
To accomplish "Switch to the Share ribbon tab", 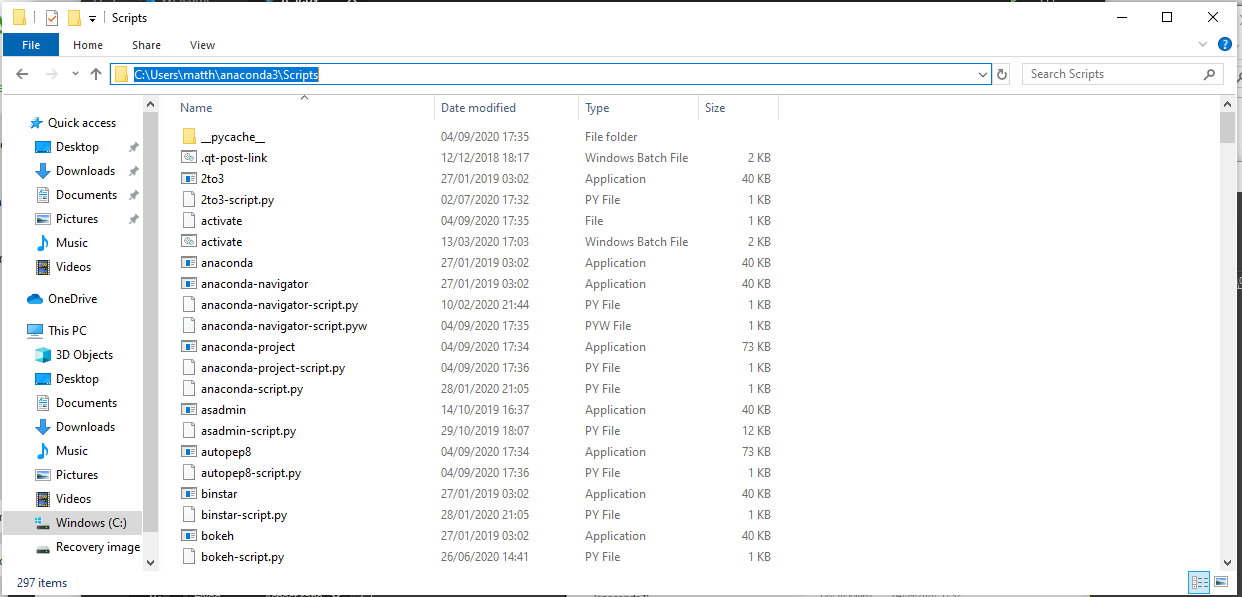I will pyautogui.click(x=146, y=45).
